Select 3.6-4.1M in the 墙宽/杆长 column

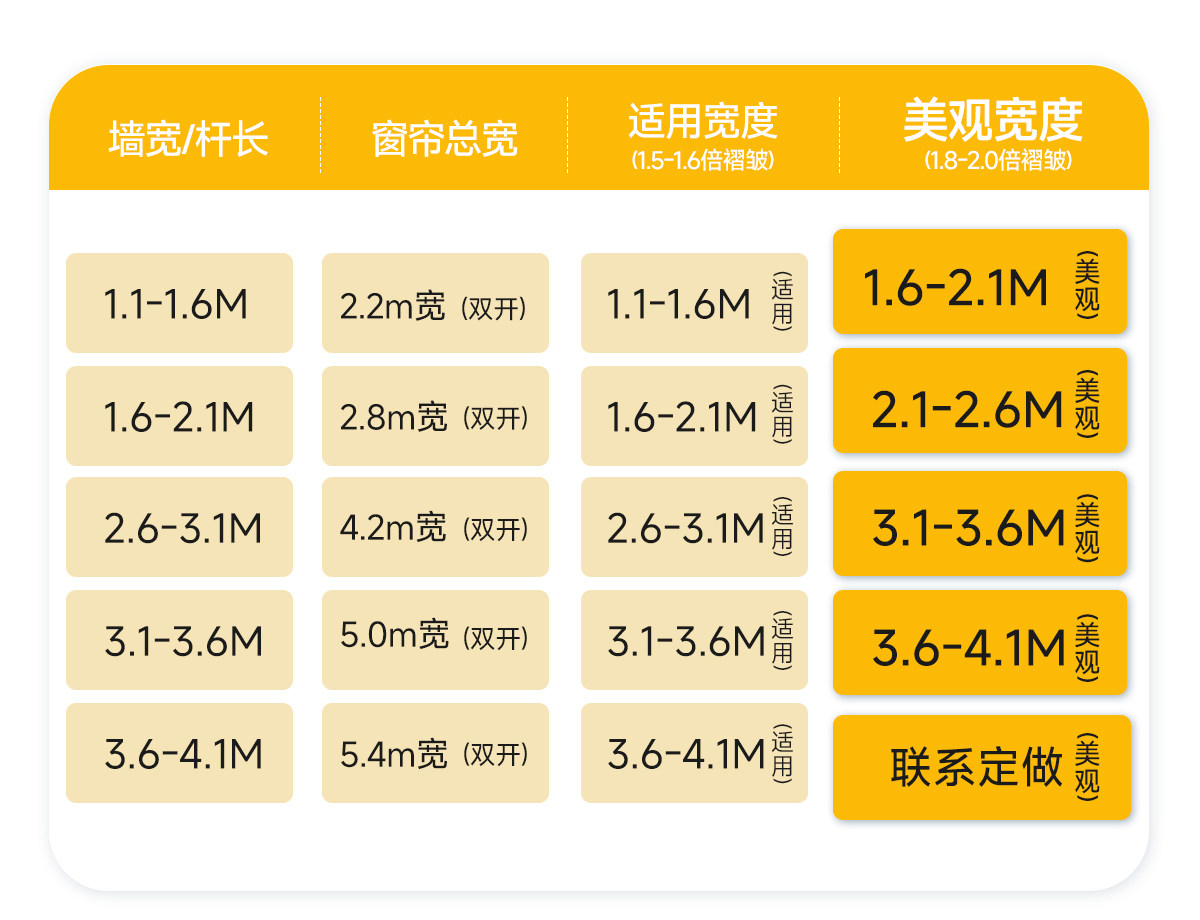tap(180, 753)
